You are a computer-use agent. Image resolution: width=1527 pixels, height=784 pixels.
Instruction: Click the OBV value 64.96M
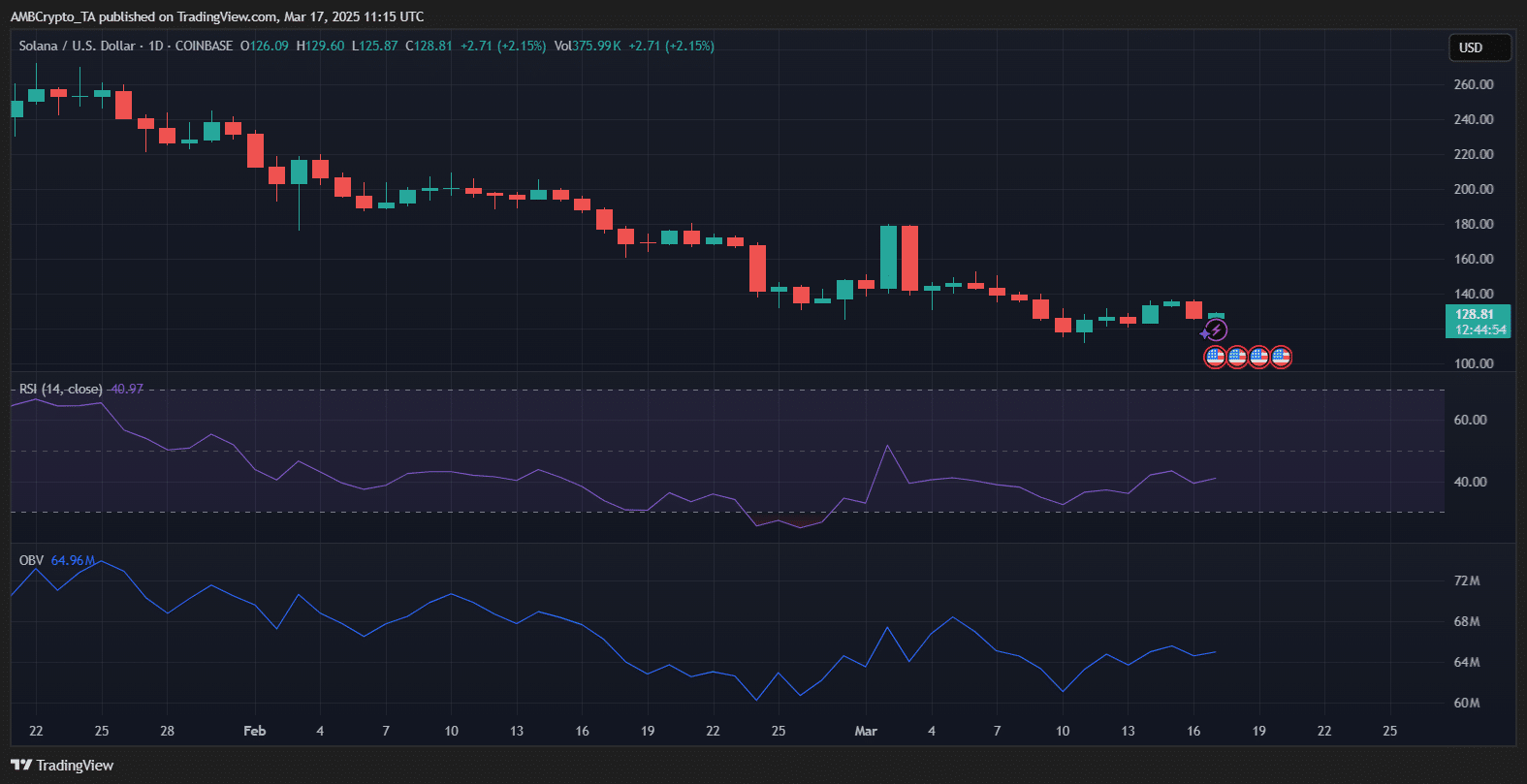click(73, 560)
